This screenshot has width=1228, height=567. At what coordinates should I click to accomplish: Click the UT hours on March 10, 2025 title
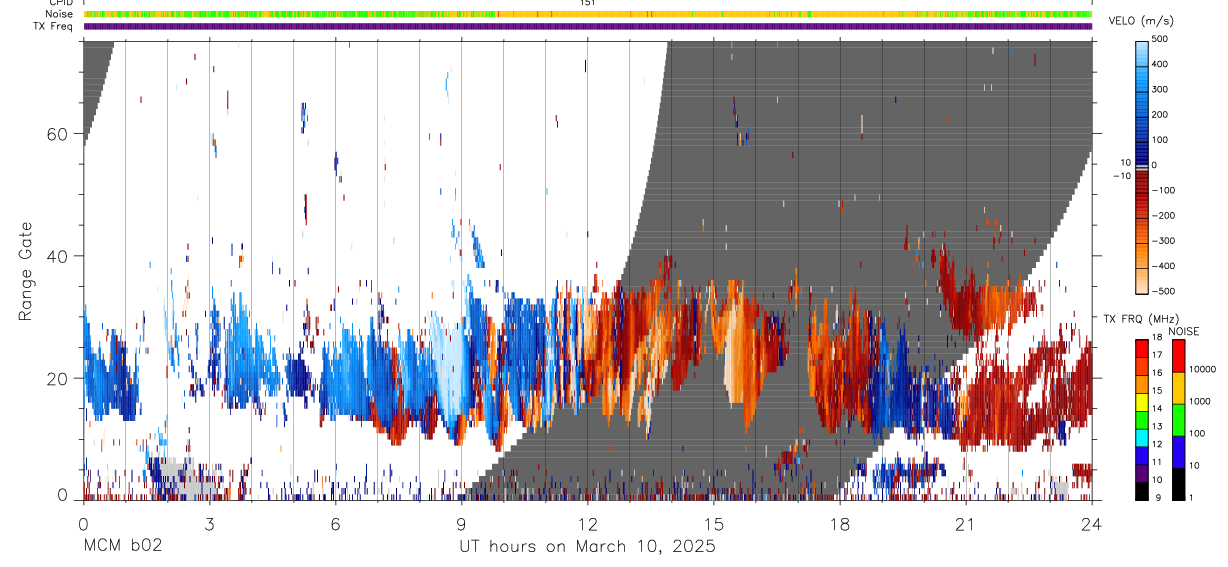[x=587, y=547]
